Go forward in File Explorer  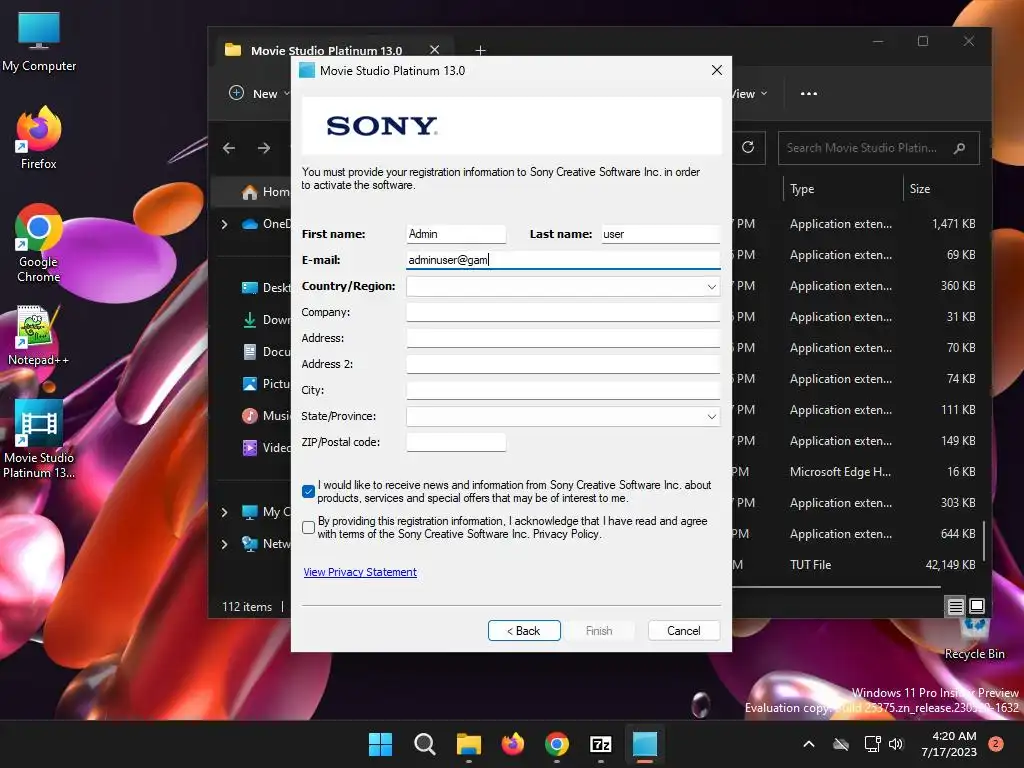click(x=264, y=148)
